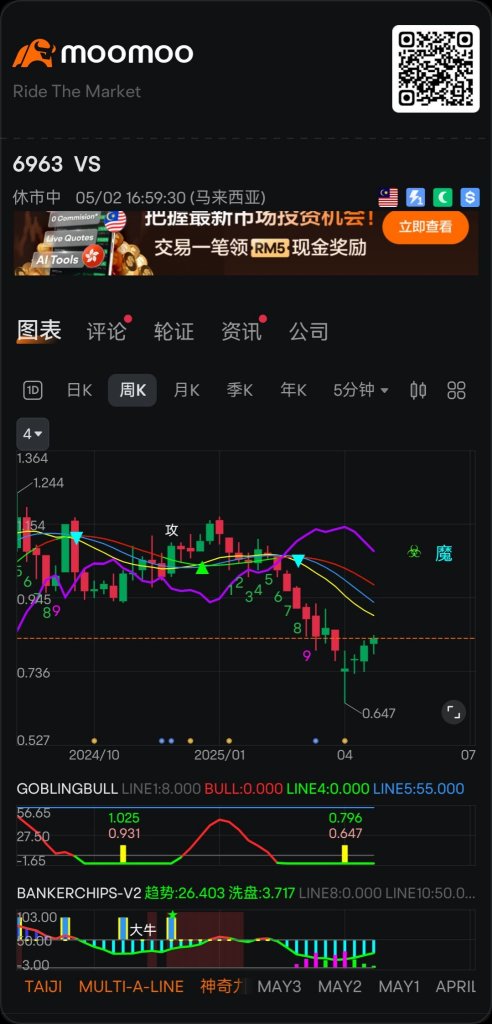The width and height of the screenshot is (492, 1024).
Task: Select the 神奇九 indicator tab
Action: point(222,986)
